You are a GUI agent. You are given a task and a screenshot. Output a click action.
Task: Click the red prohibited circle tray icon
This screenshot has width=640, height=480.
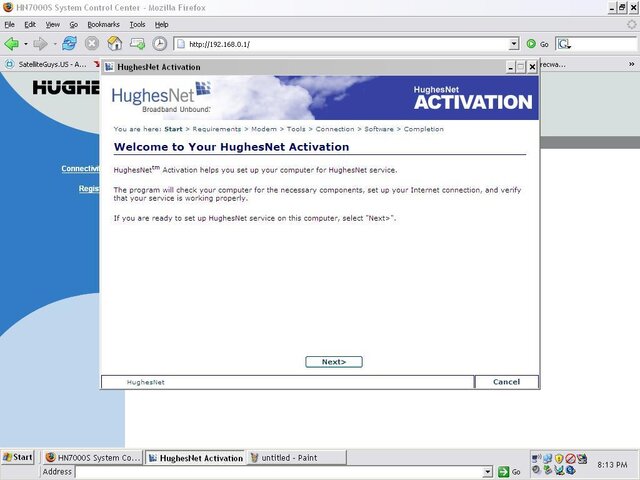click(570, 459)
